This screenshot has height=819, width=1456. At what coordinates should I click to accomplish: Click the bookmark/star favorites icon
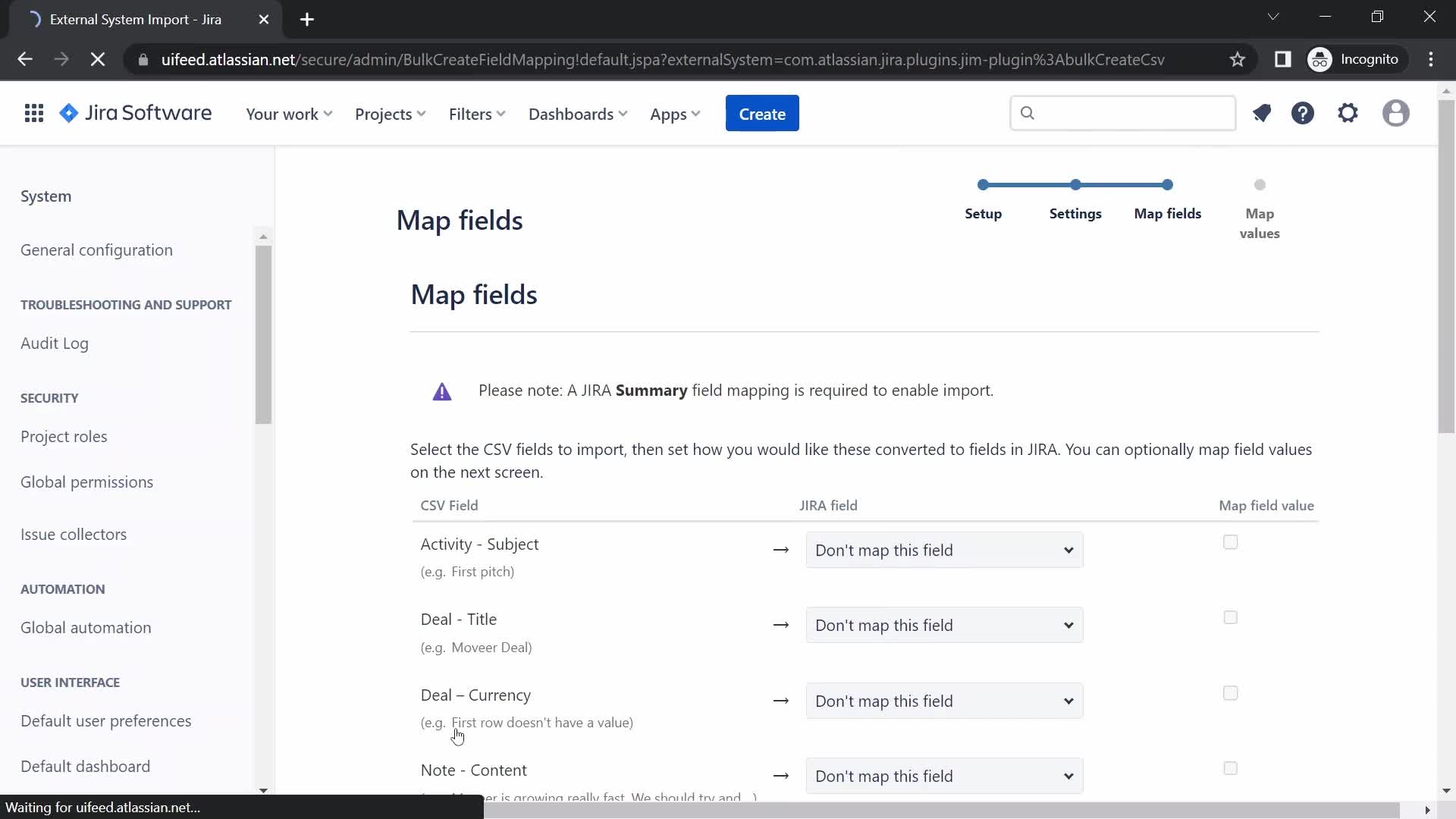point(1240,58)
